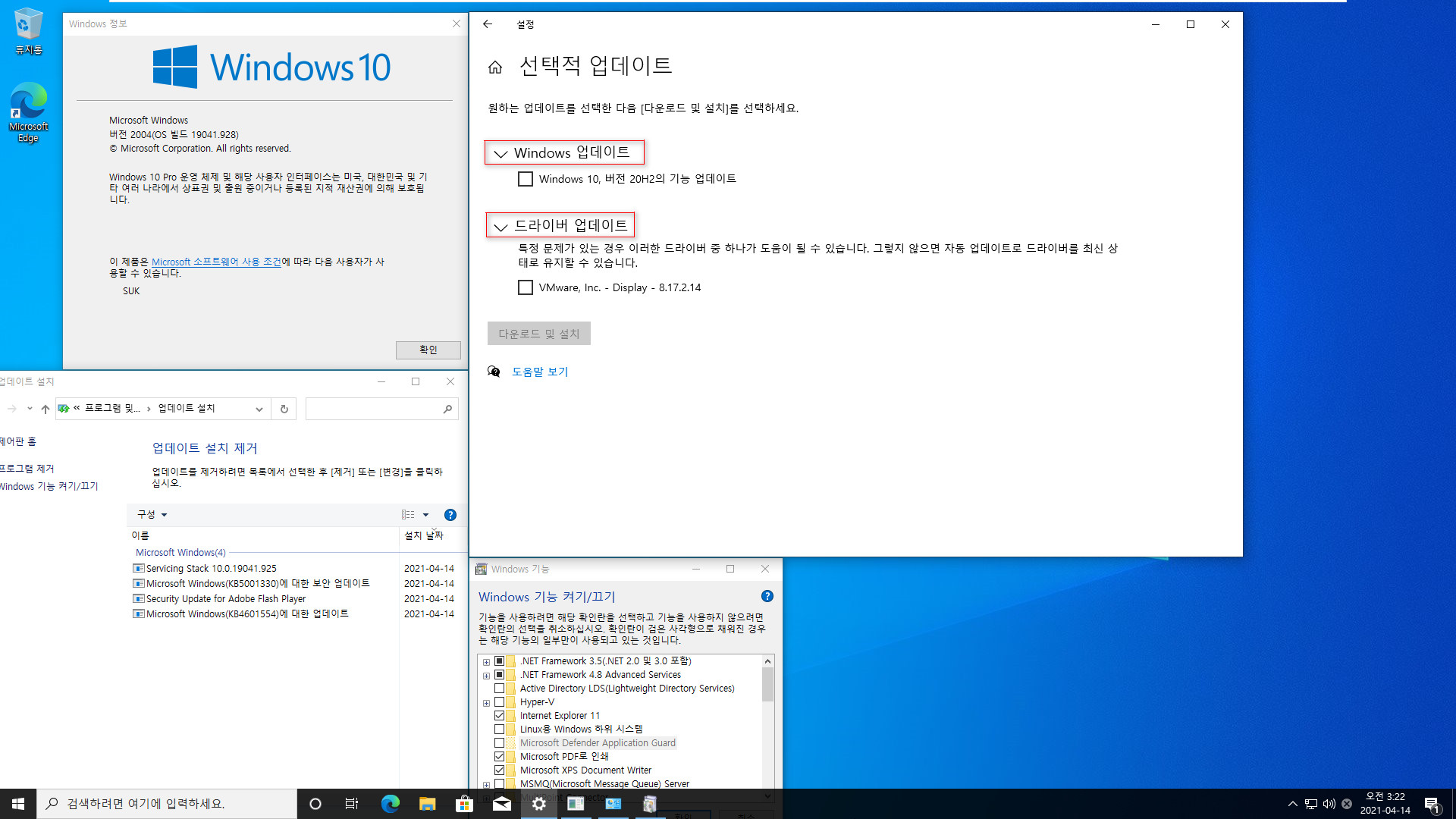Image resolution: width=1456 pixels, height=819 pixels.
Task: Click the home icon beside 선택적 업데이트
Action: (495, 67)
